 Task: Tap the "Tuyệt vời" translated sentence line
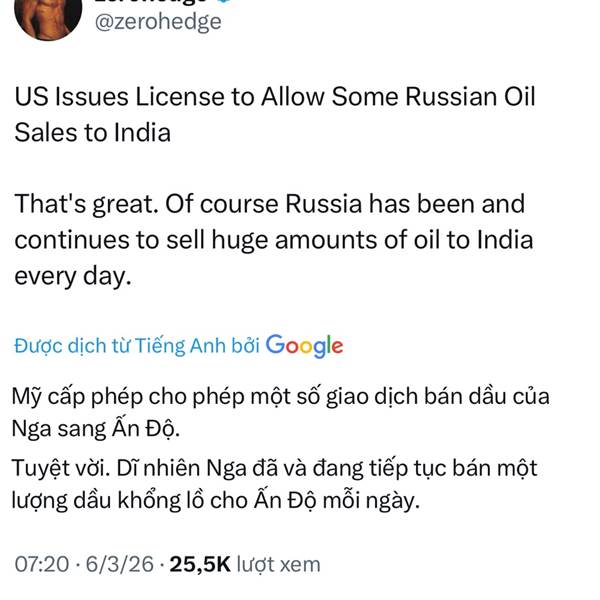pyautogui.click(x=276, y=466)
